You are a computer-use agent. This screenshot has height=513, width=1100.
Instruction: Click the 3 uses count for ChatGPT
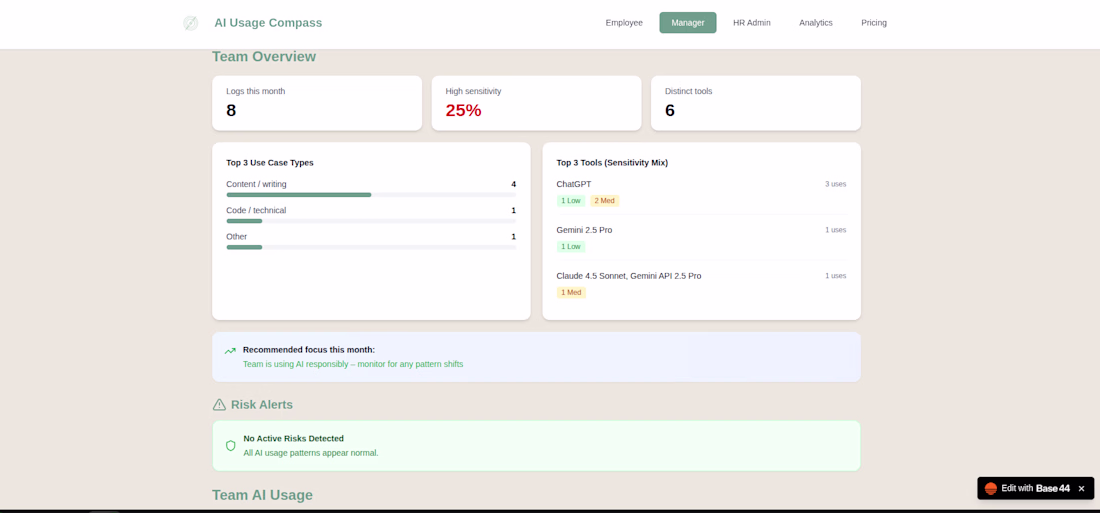tap(836, 184)
